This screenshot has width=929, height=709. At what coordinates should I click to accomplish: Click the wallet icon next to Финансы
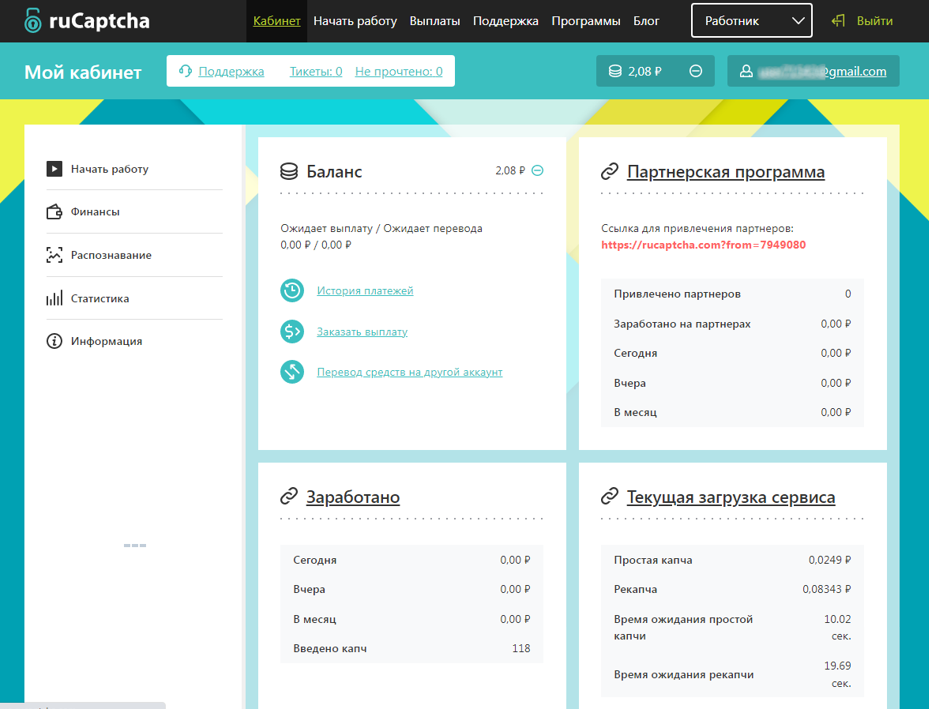[54, 211]
